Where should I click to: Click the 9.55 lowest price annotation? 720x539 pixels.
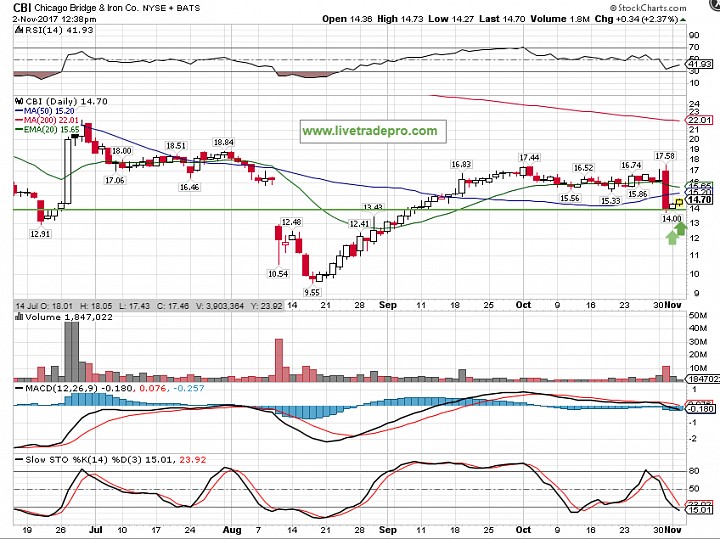pyautogui.click(x=312, y=292)
